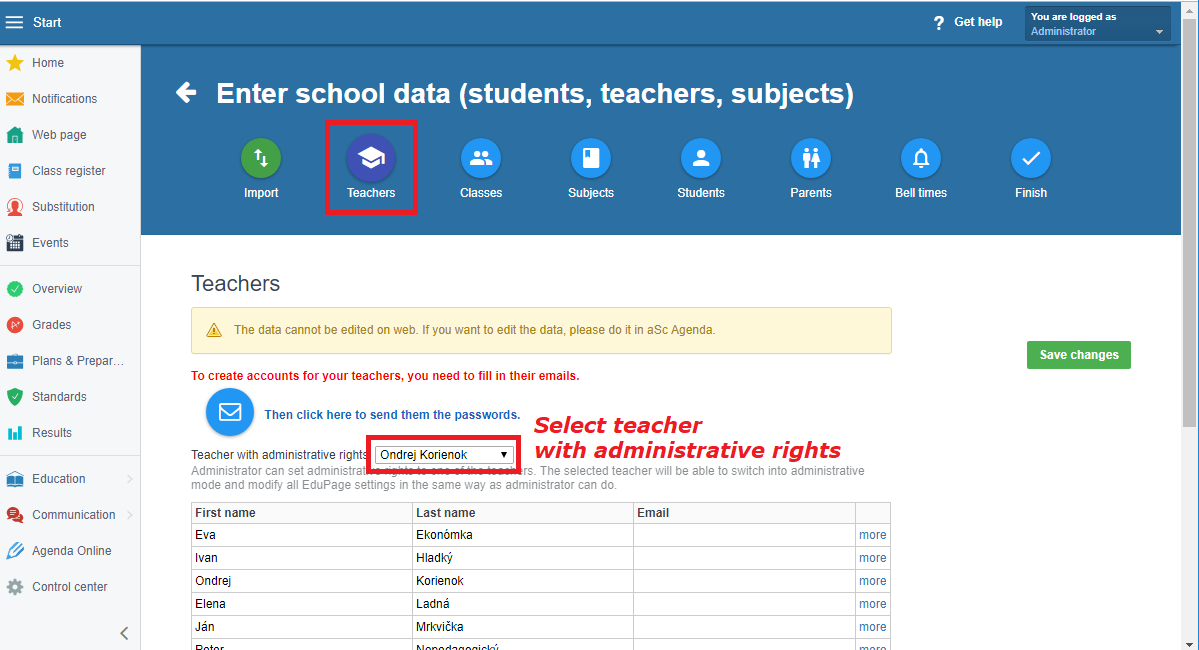The image size is (1199, 650).
Task: Click Get help link text
Action: [978, 22]
